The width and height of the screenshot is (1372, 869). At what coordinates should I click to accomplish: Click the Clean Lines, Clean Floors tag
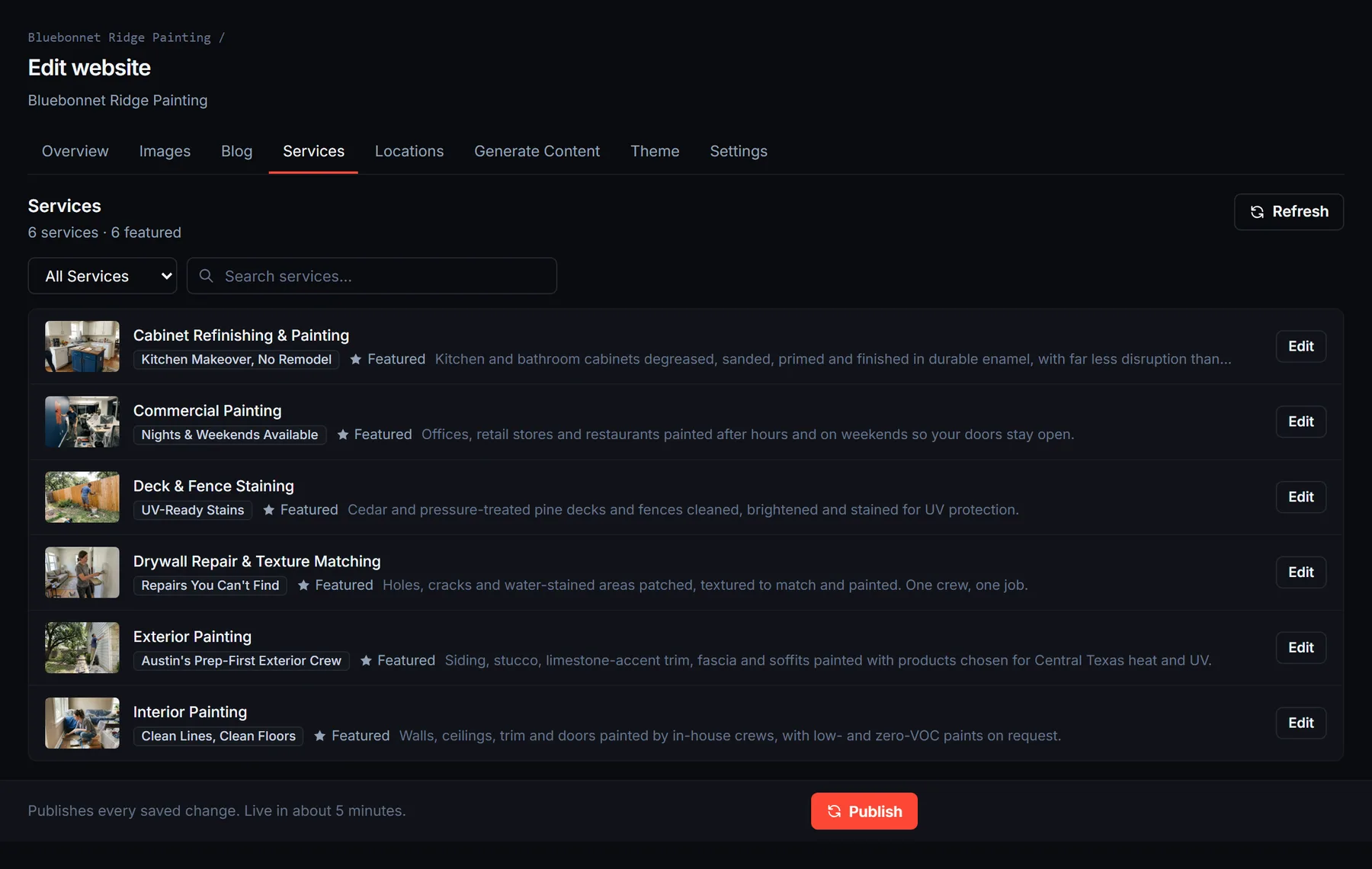click(x=219, y=736)
